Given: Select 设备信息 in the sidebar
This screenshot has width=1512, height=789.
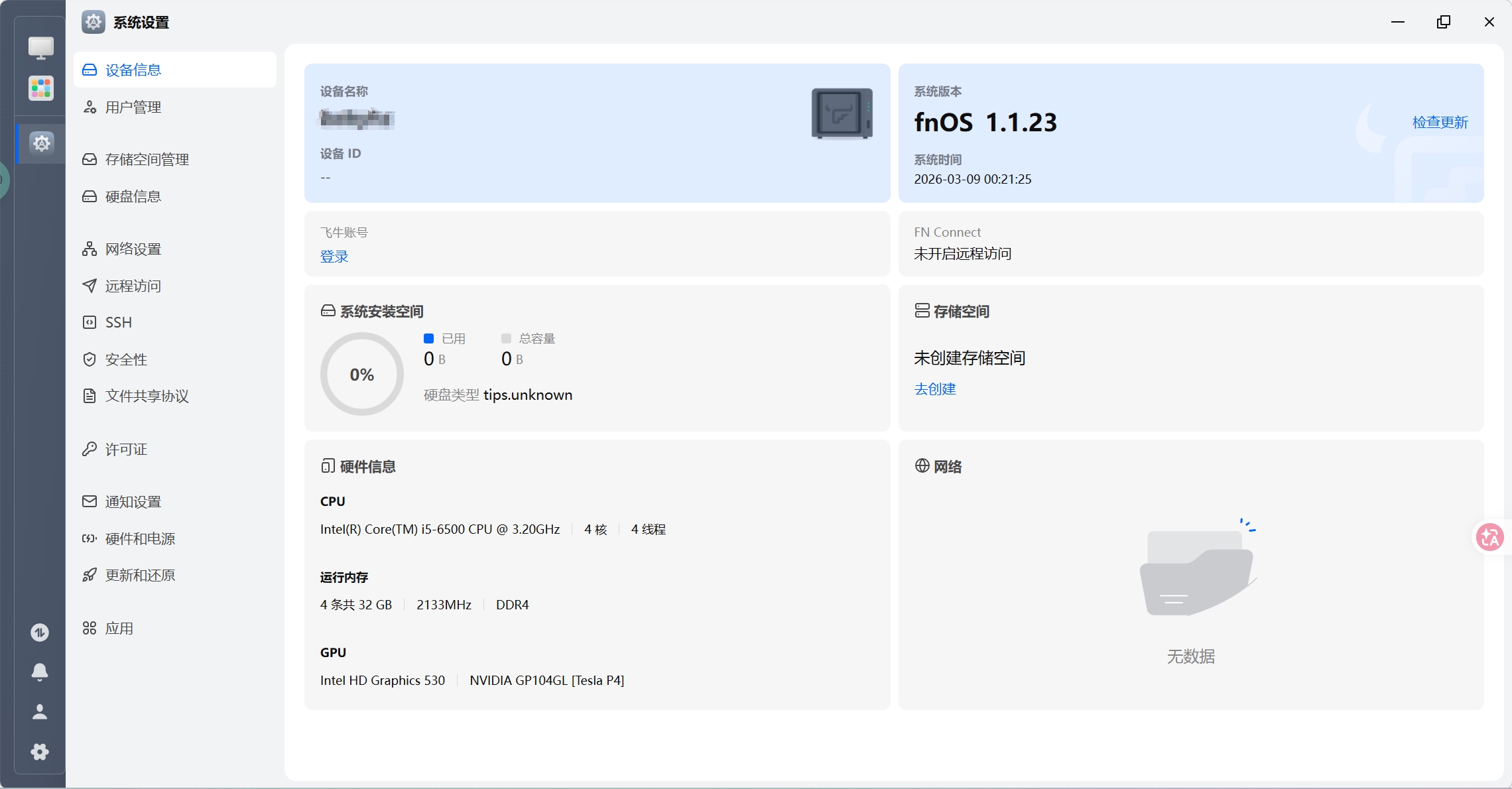Looking at the screenshot, I should 133,70.
